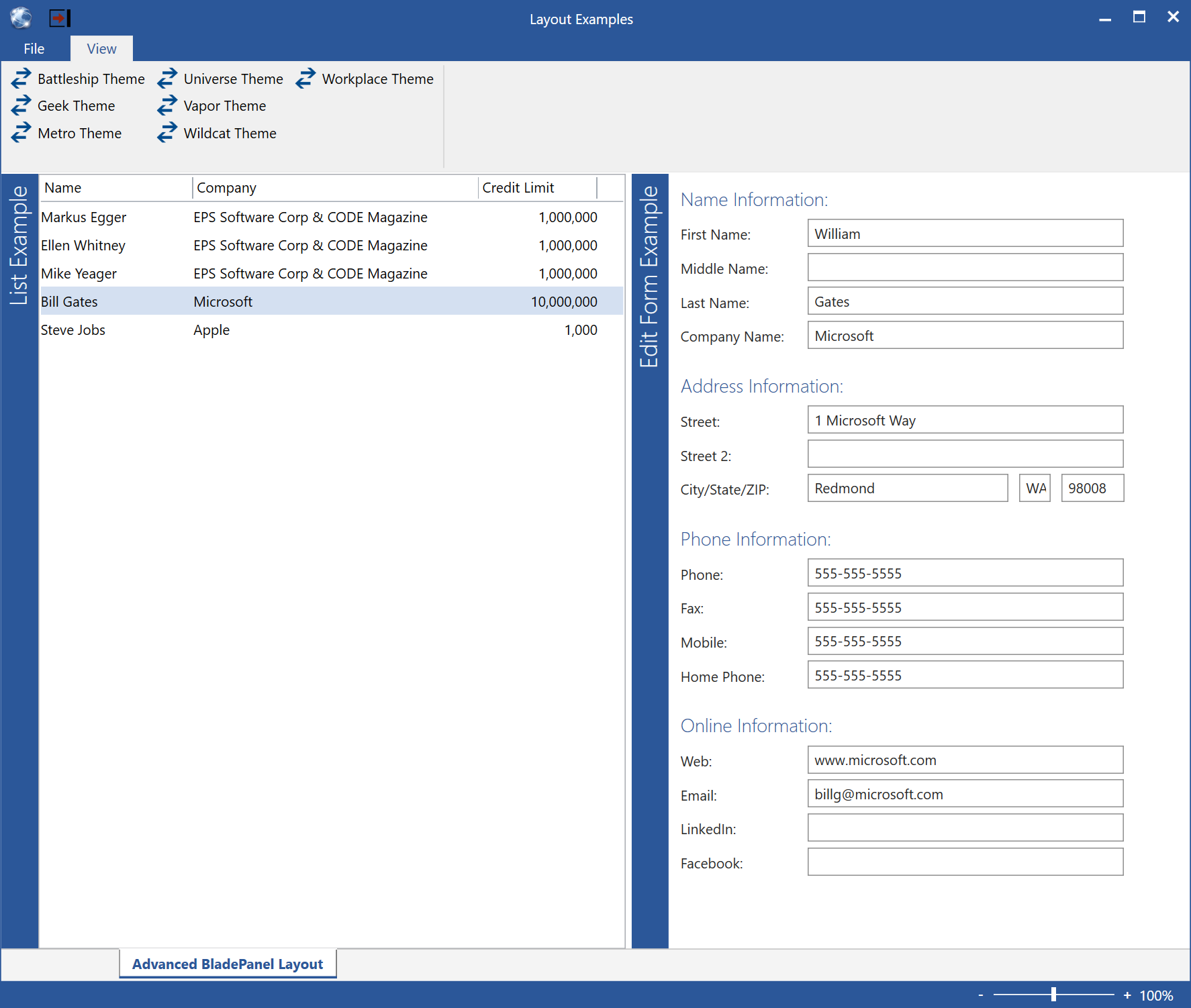Click the red arrow quick-access icon
This screenshot has width=1191, height=1008.
click(60, 18)
